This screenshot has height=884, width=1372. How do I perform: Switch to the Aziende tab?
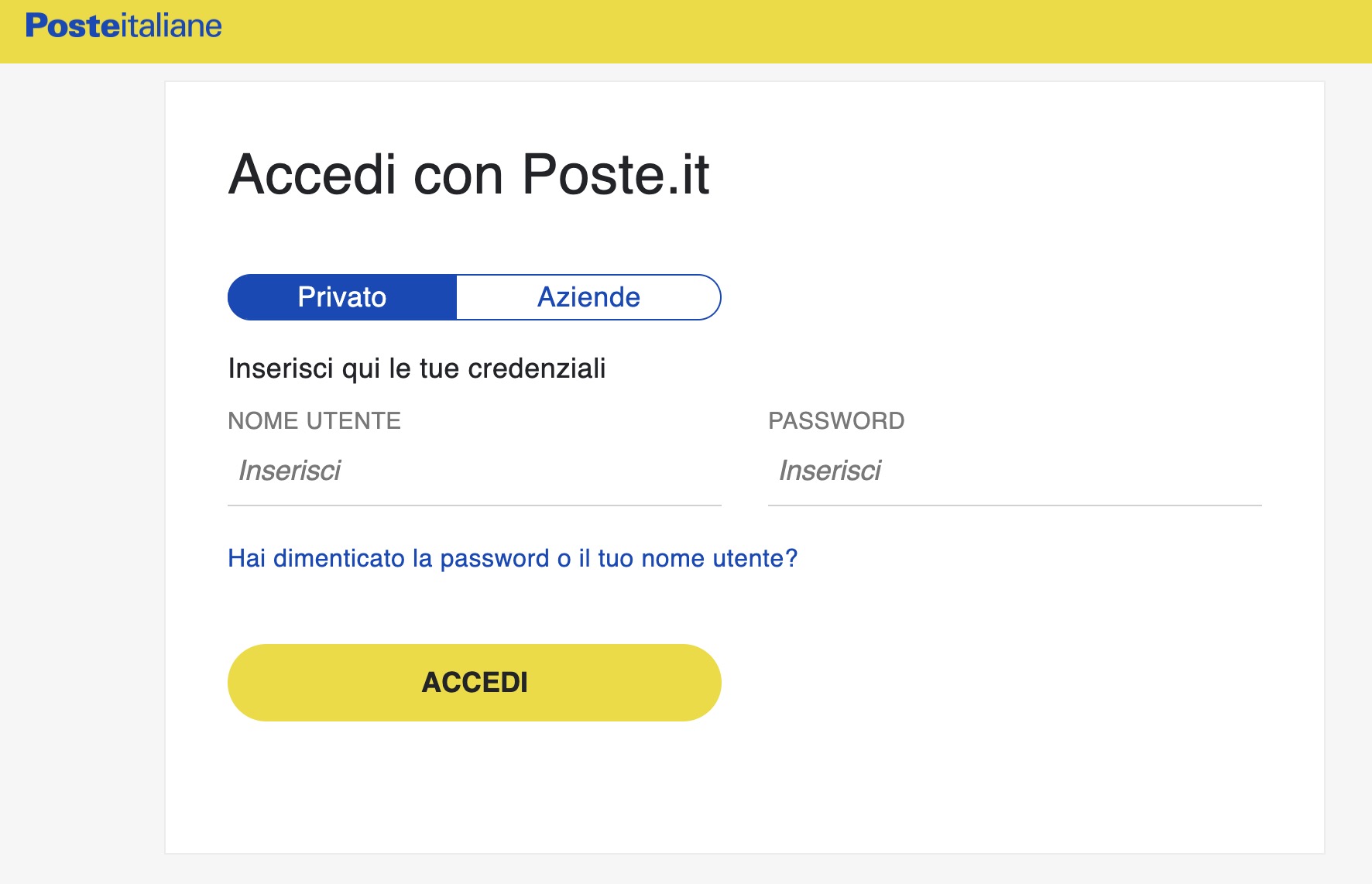588,297
